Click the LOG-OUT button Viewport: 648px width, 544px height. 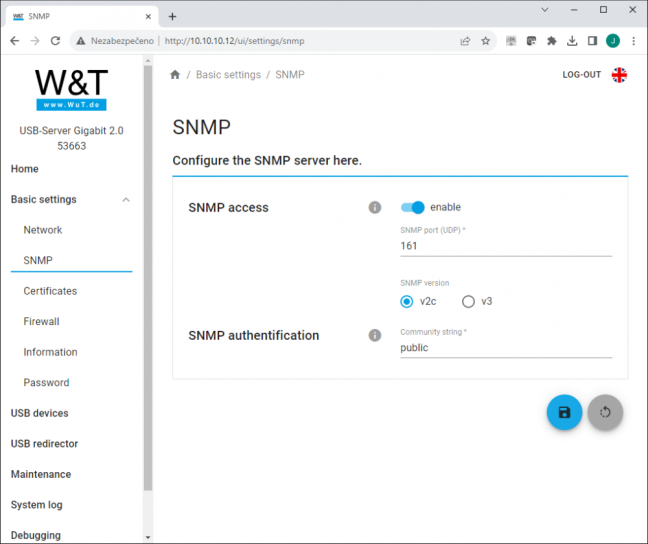pyautogui.click(x=581, y=75)
